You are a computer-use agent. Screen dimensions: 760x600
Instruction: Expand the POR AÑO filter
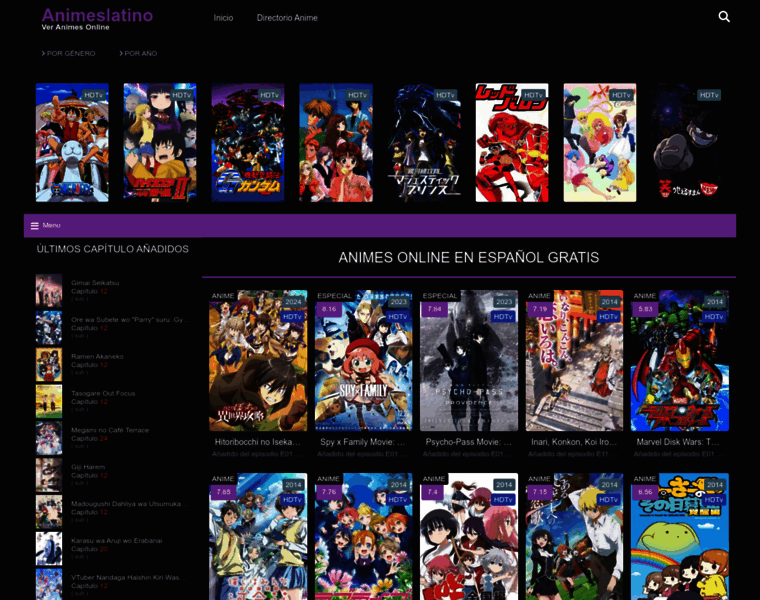138,53
